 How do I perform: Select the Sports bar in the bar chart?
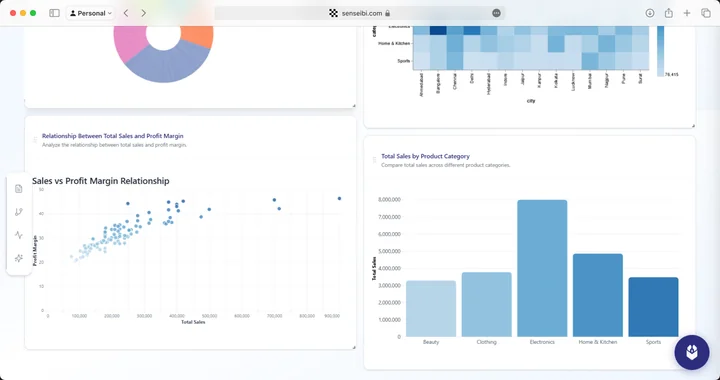pos(653,307)
